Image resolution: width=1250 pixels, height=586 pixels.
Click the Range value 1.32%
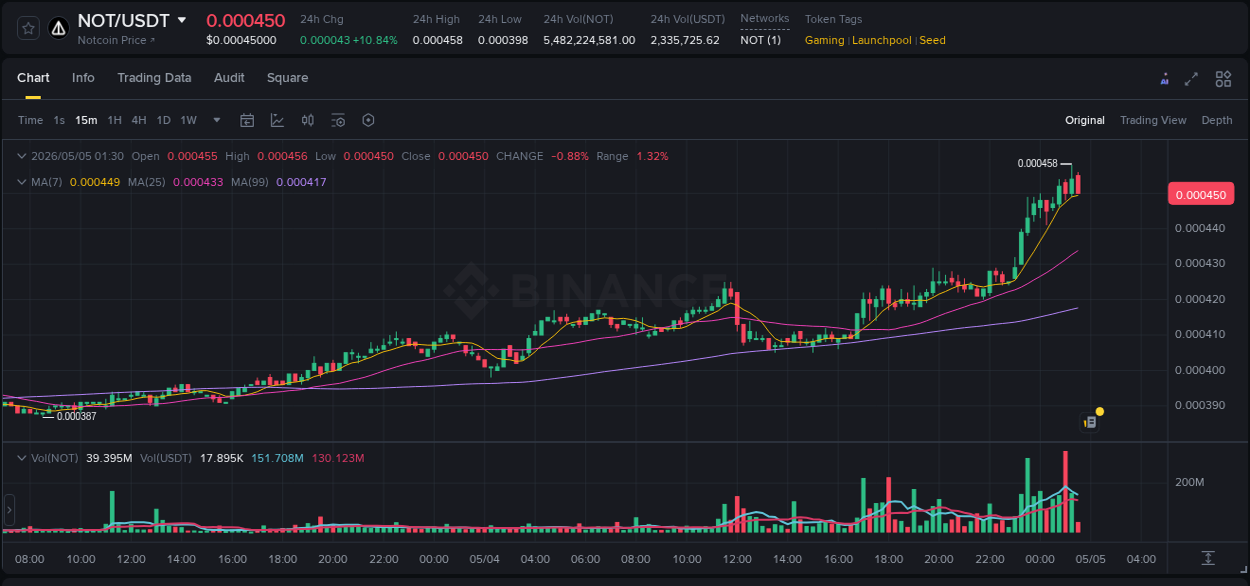(653, 156)
